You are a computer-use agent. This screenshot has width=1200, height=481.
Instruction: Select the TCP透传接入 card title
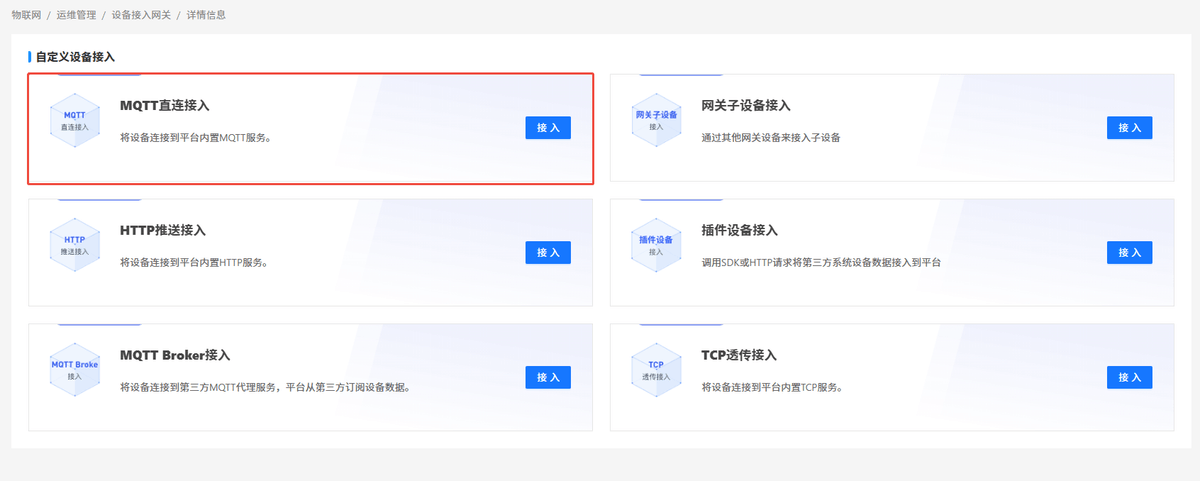[739, 355]
